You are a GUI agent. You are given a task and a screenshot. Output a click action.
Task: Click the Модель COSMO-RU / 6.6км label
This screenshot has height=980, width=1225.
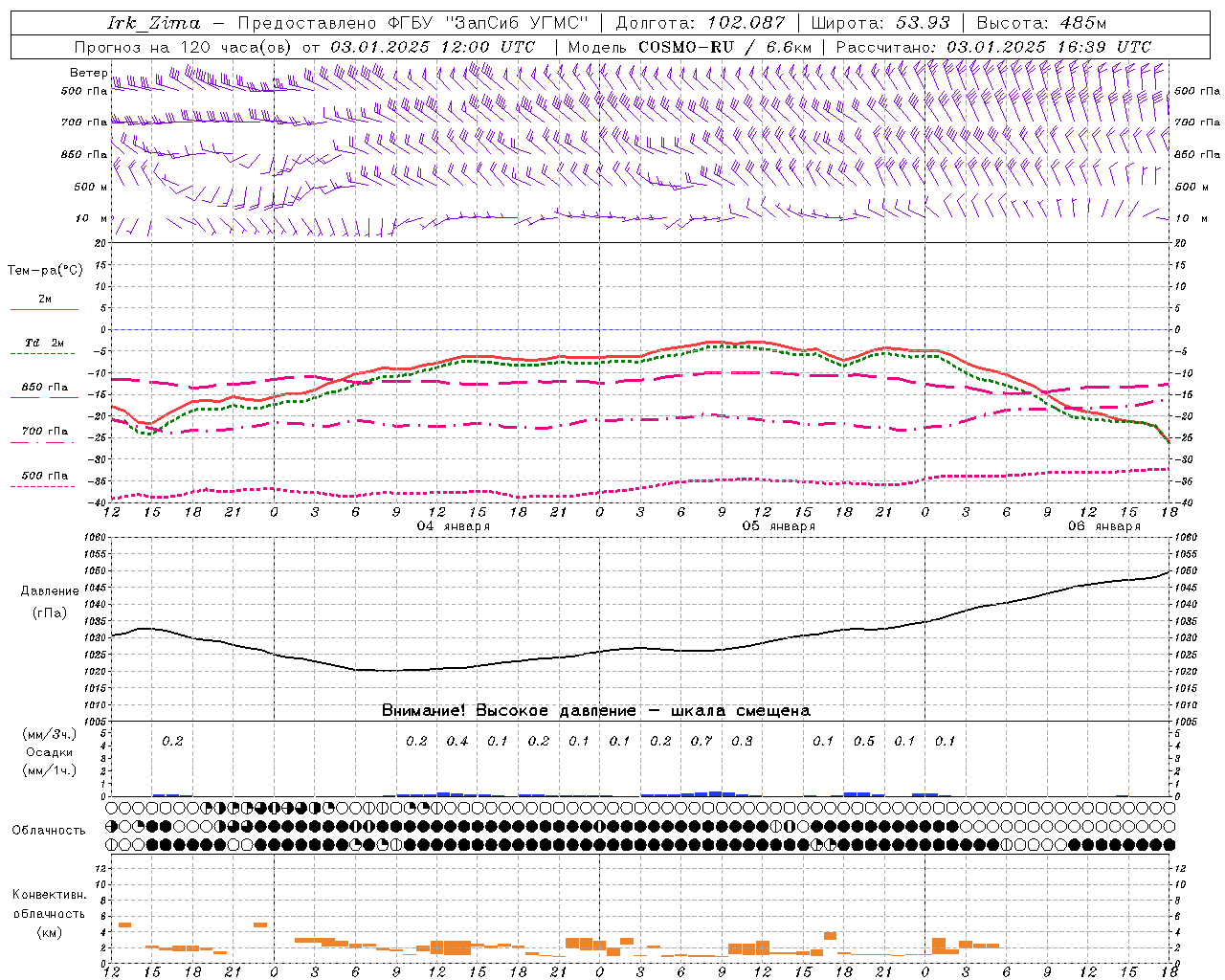pyautogui.click(x=690, y=47)
